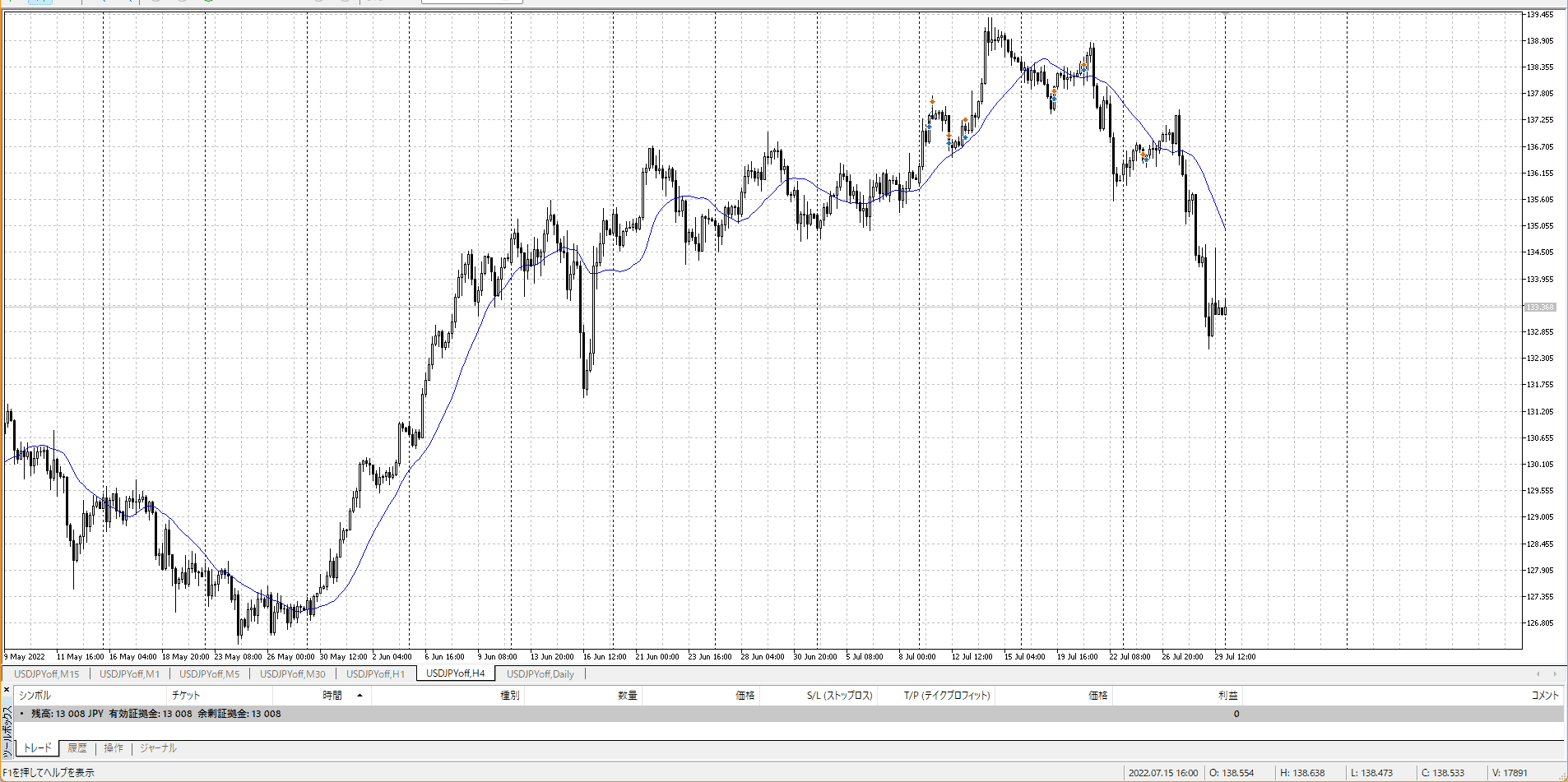Open the USDJPYoff,M1 chart tab
Image resolution: width=1568 pixels, height=782 pixels.
point(129,674)
